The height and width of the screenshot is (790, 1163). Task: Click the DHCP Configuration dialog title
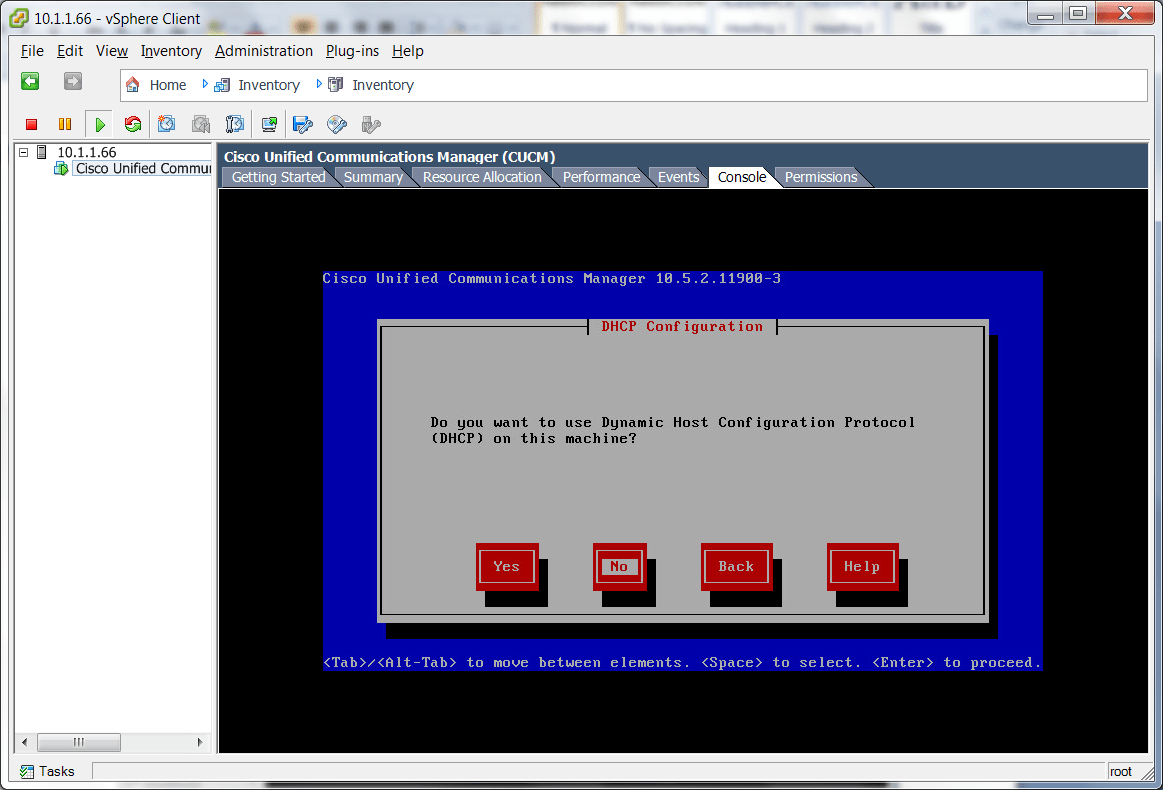682,326
